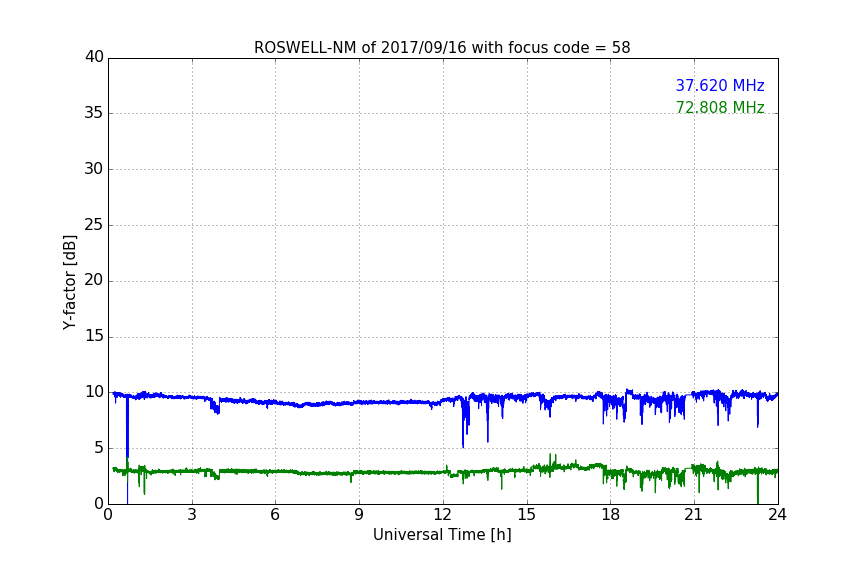Click the y-axis tick label '40'
The width and height of the screenshot is (864, 576).
(x=94, y=57)
